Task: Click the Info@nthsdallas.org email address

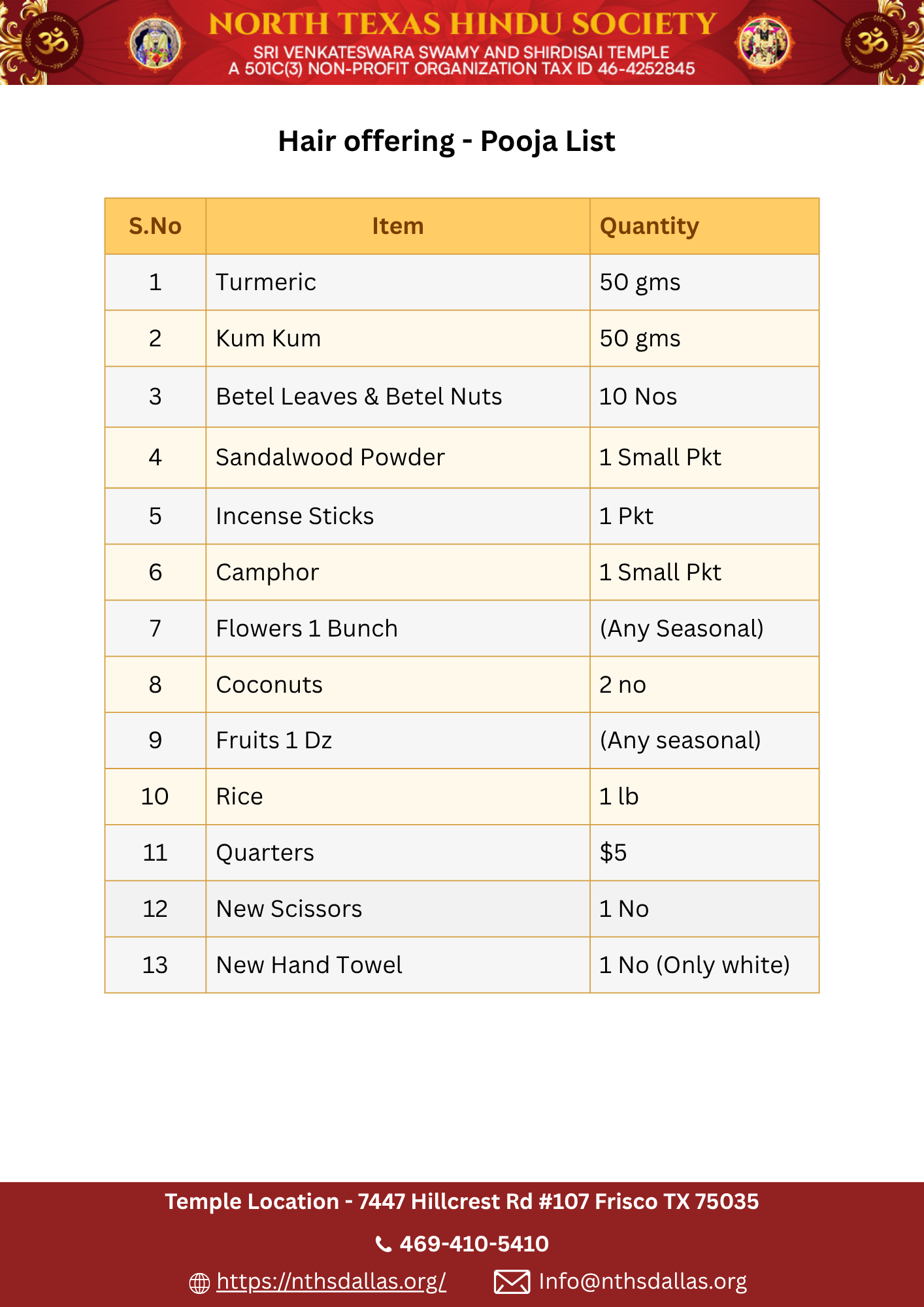Action: click(x=642, y=1282)
